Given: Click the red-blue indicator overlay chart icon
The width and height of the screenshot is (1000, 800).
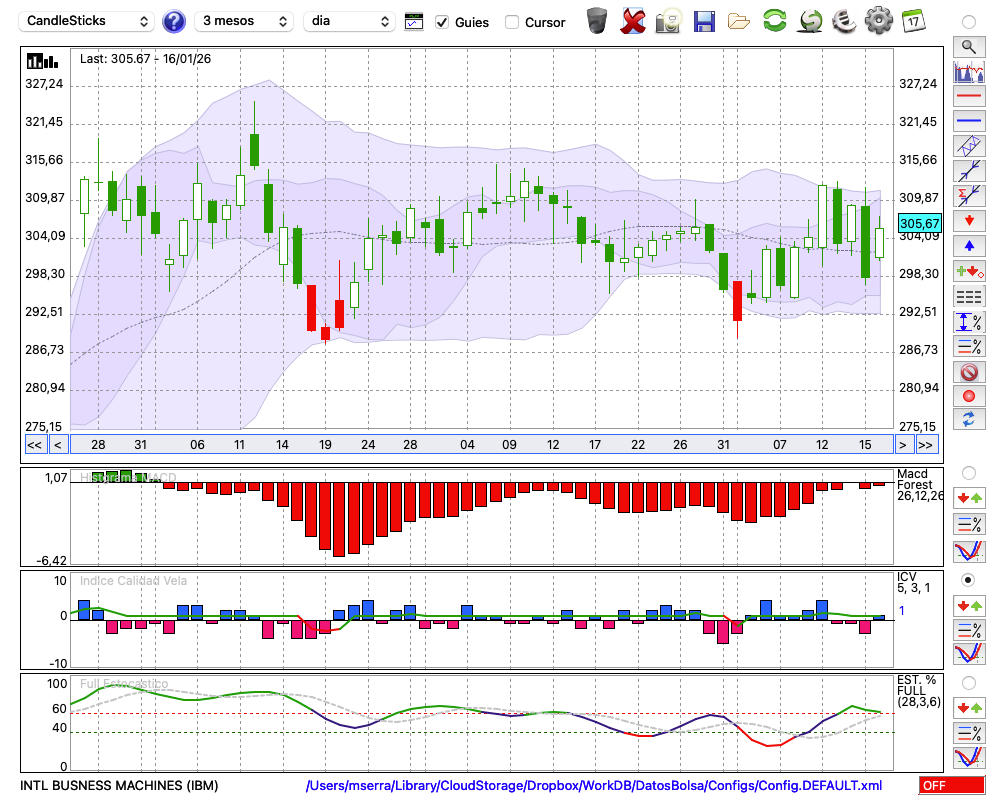Looking at the screenshot, I should 969,71.
